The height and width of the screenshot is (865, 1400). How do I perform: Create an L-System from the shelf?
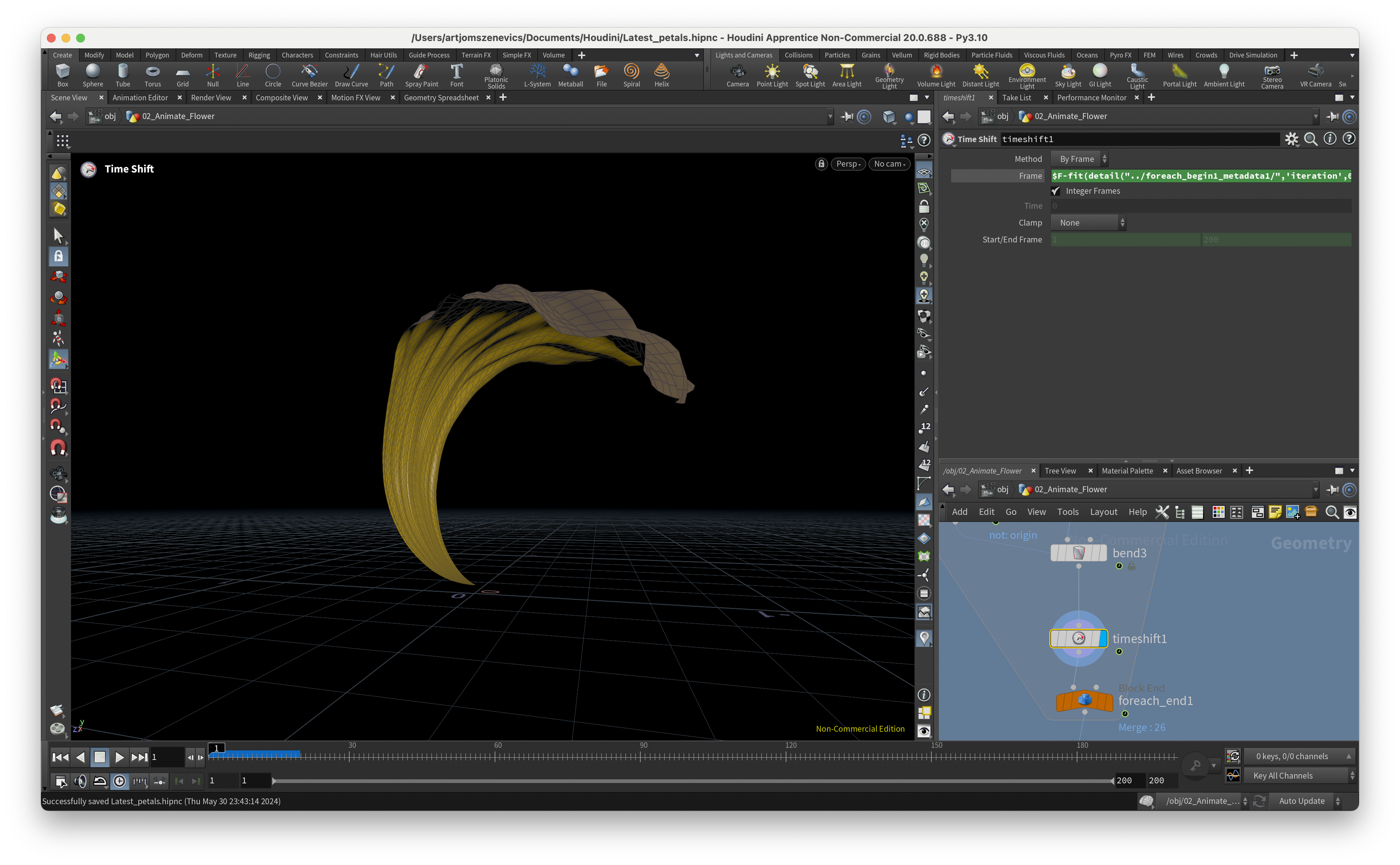pyautogui.click(x=537, y=75)
